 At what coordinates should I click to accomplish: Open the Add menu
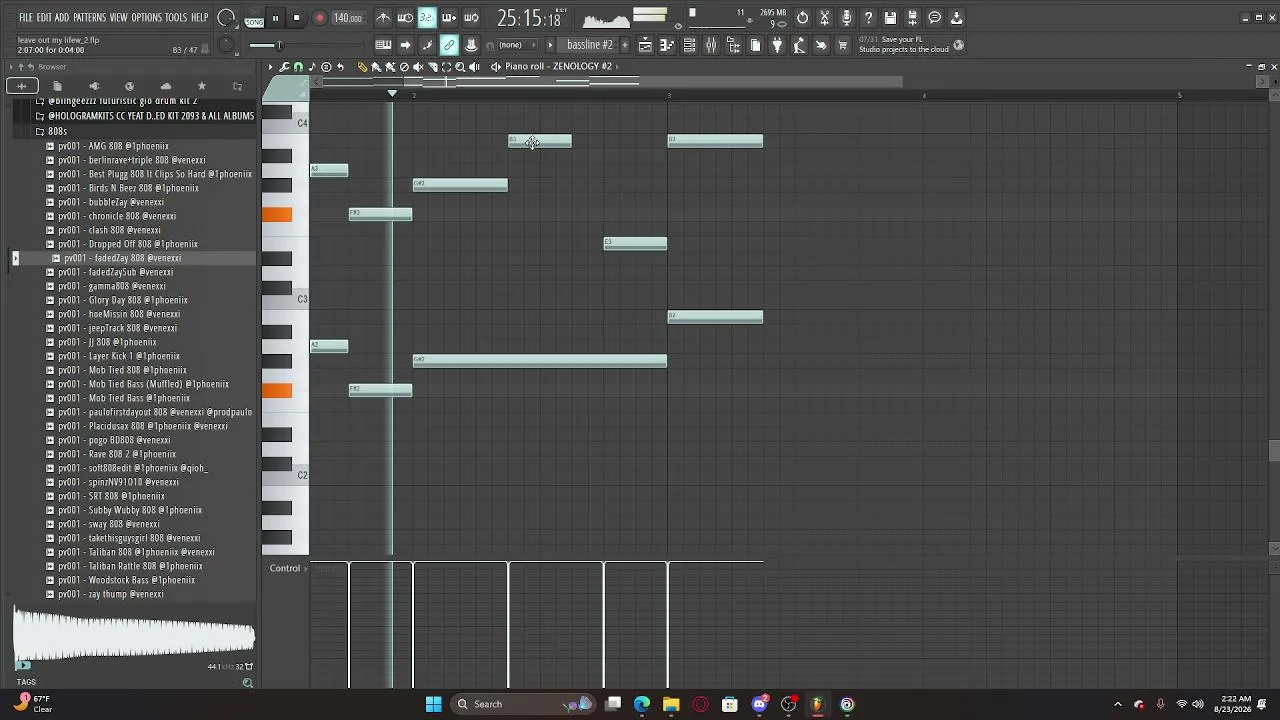coord(62,18)
